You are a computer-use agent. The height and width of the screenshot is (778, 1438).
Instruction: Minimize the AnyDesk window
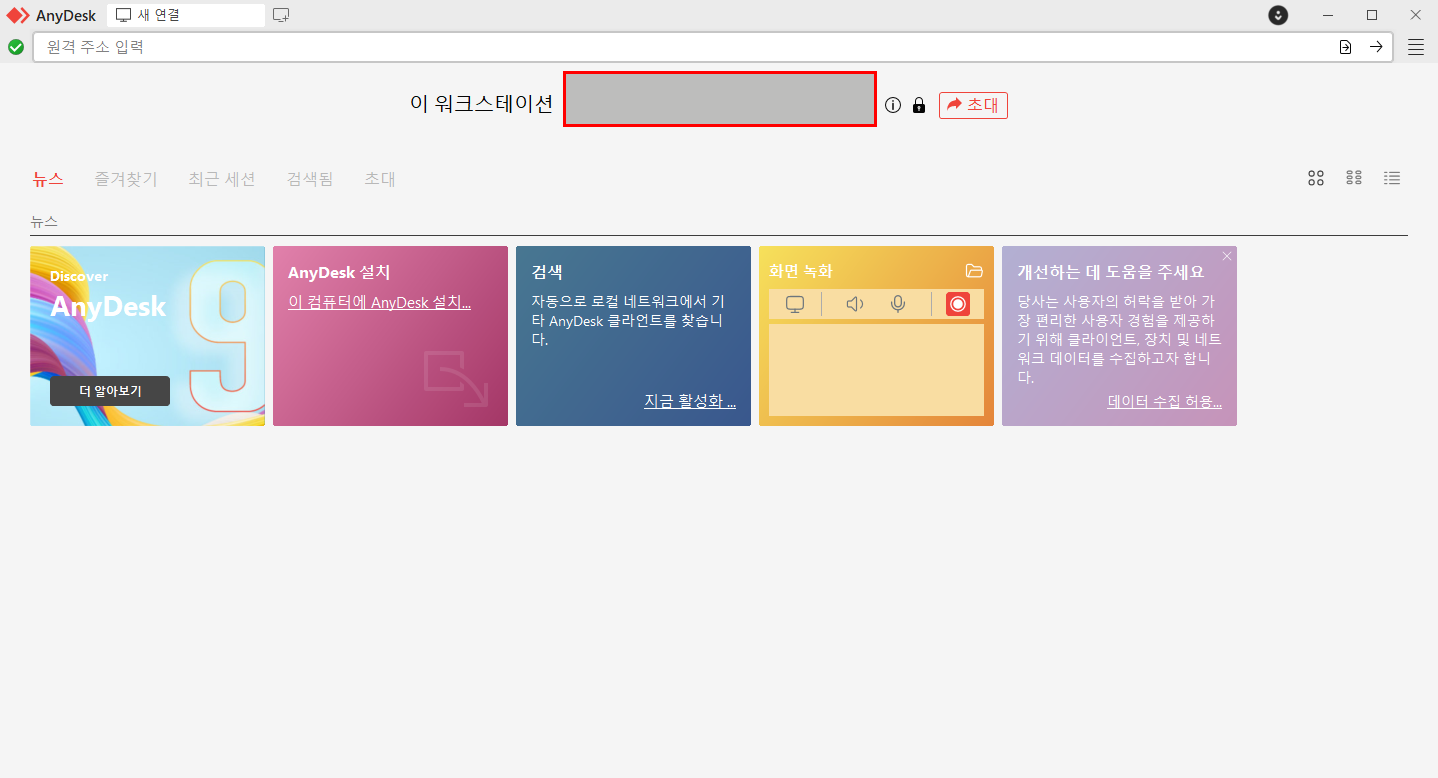coord(1328,15)
